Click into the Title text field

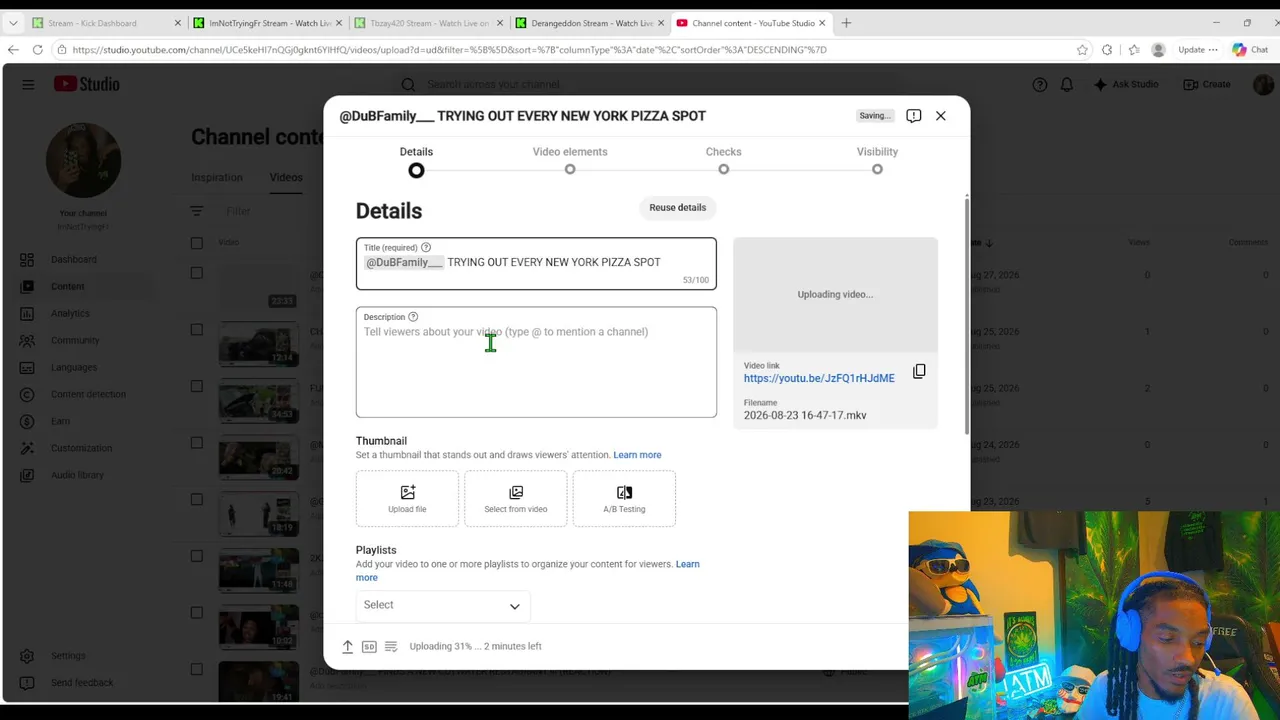[536, 264]
